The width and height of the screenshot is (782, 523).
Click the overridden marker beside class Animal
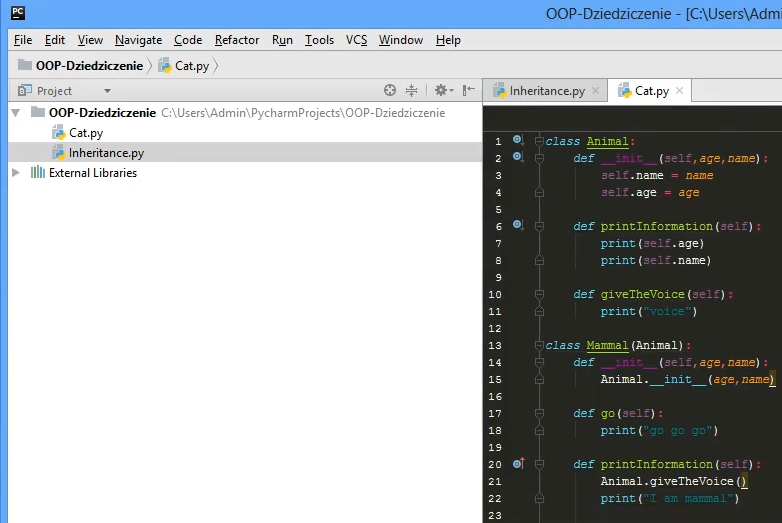coord(518,140)
